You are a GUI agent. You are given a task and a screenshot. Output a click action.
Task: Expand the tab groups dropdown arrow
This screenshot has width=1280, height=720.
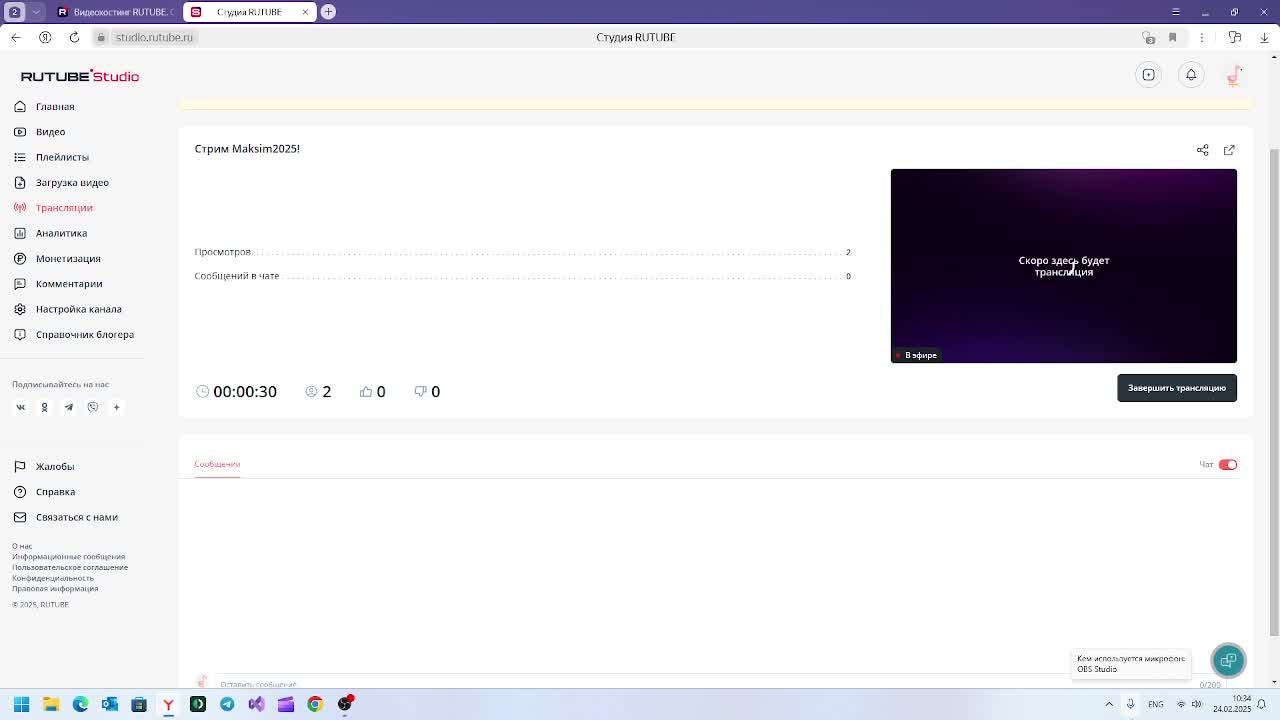37,12
